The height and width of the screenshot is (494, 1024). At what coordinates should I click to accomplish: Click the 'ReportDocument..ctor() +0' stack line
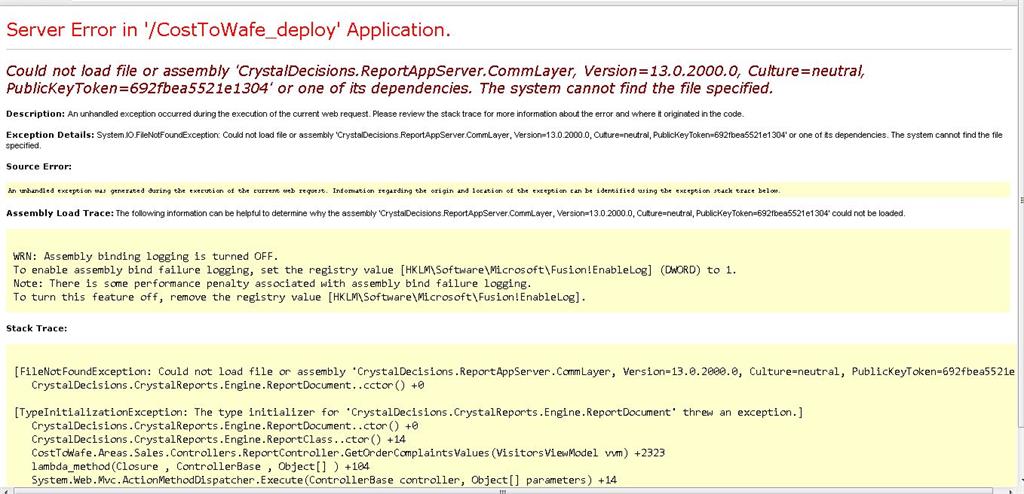pyautogui.click(x=225, y=426)
